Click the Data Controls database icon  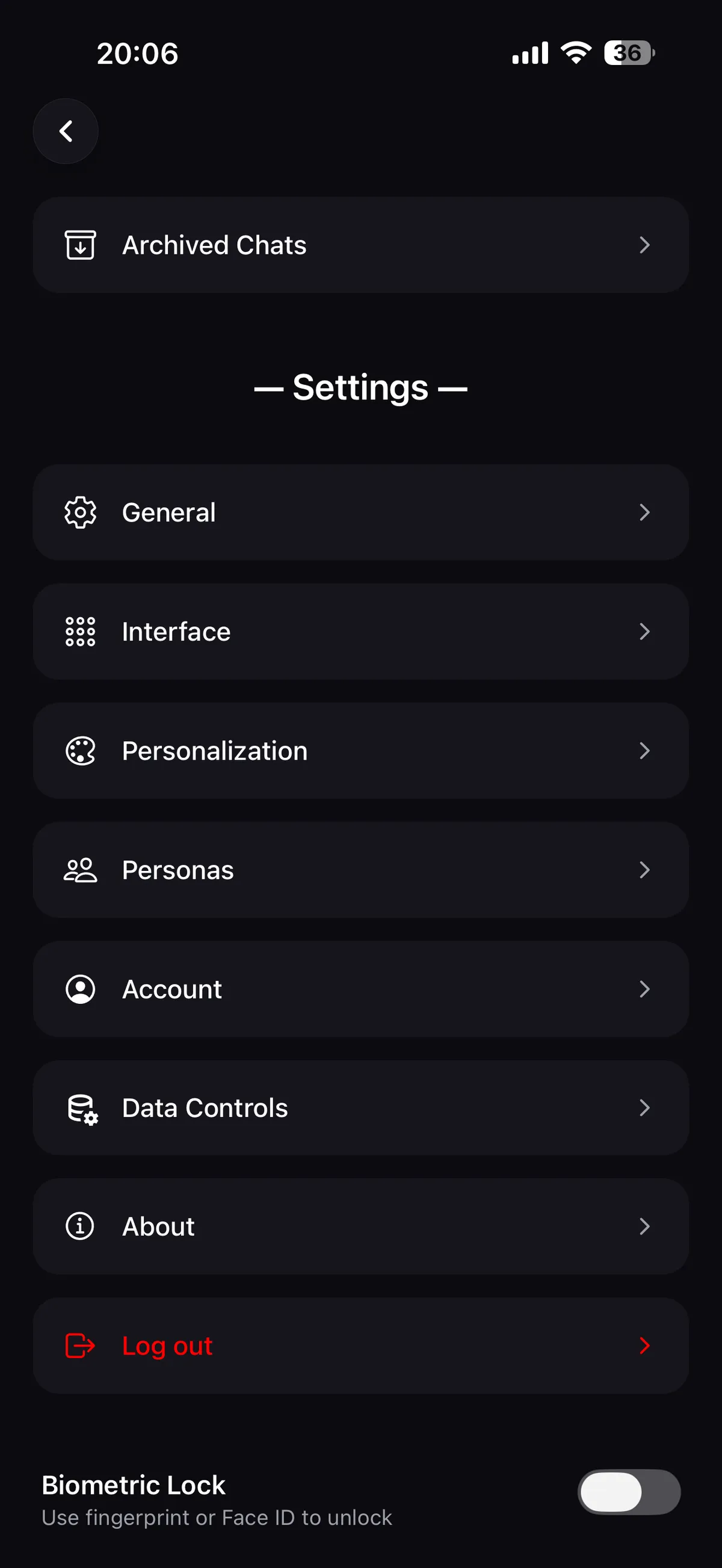click(x=82, y=1109)
